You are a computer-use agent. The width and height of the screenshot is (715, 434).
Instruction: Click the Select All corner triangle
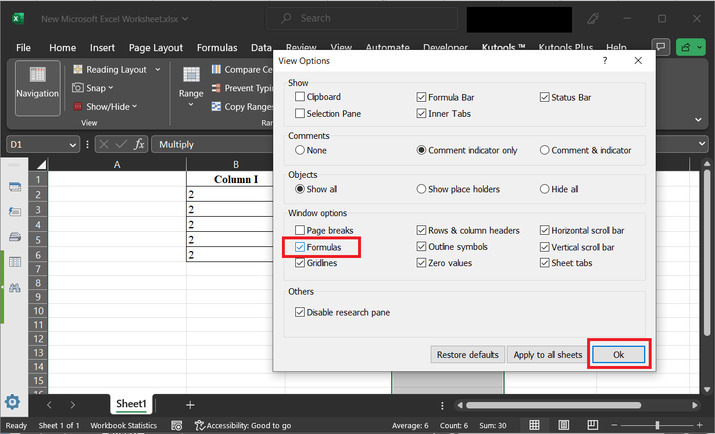pos(41,164)
